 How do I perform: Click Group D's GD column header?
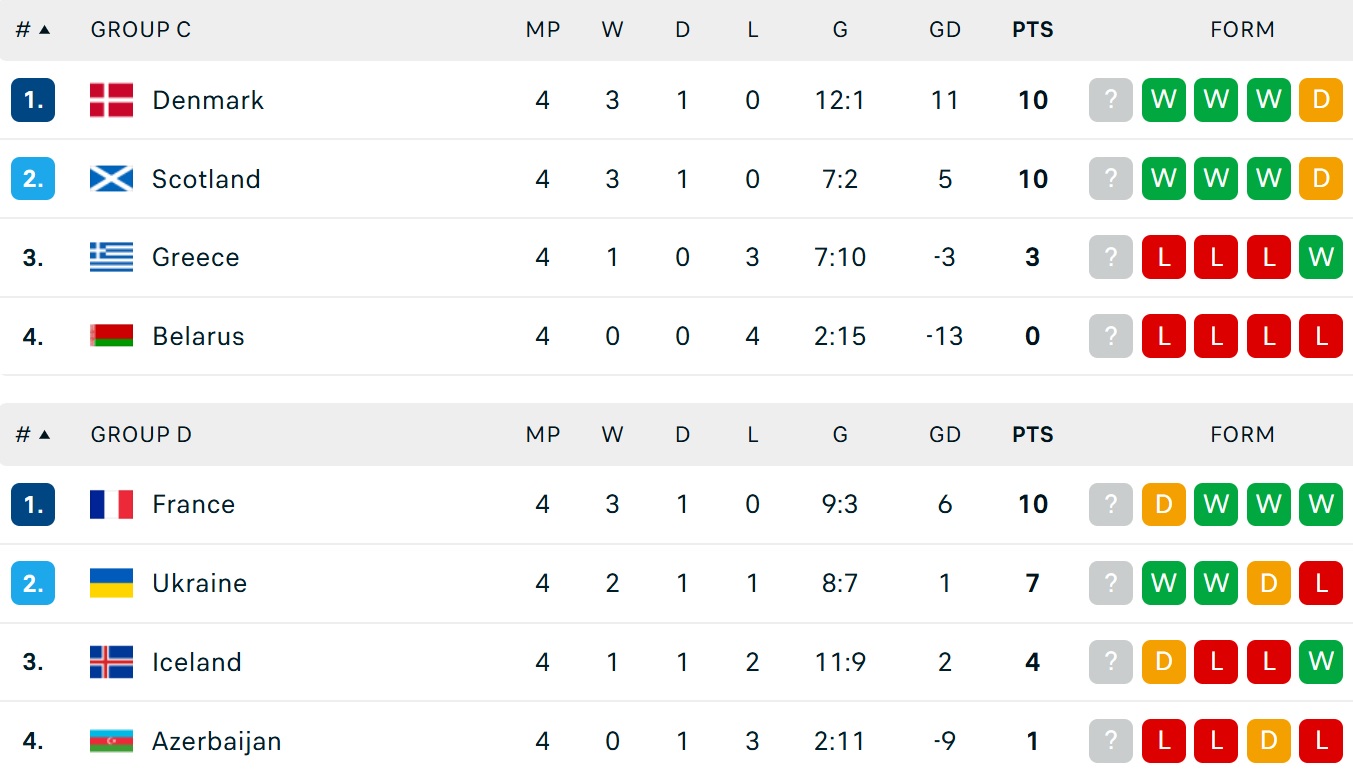click(x=944, y=435)
